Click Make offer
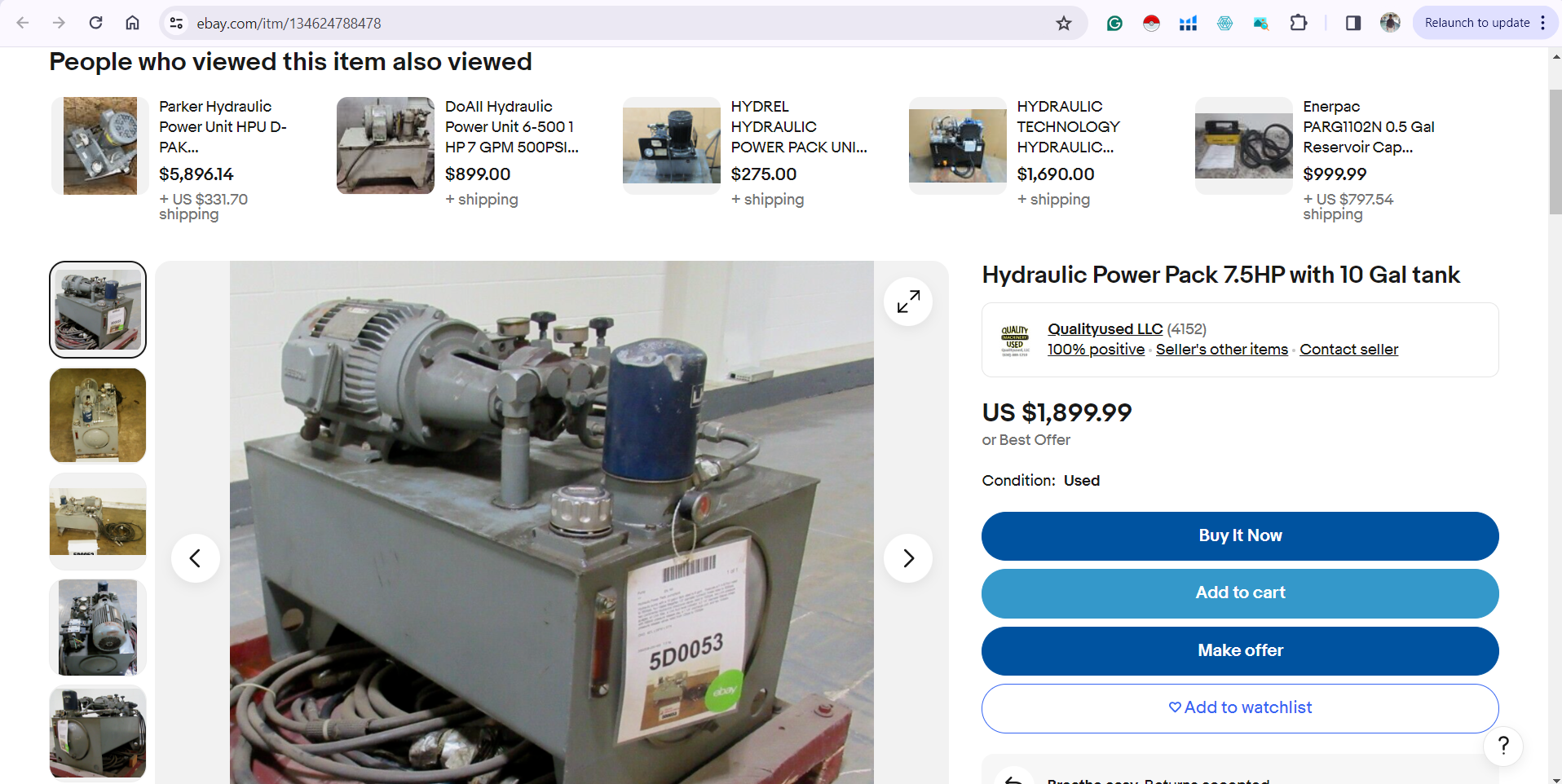The height and width of the screenshot is (784, 1562). (x=1240, y=651)
